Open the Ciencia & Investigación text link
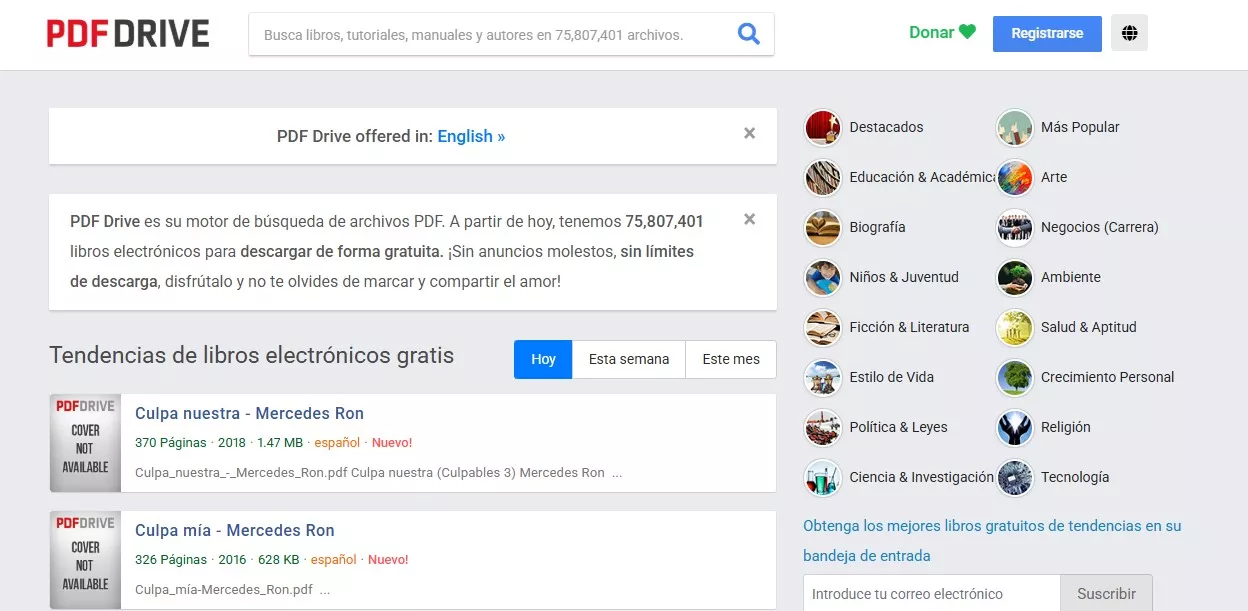1248x611 pixels. tap(922, 477)
